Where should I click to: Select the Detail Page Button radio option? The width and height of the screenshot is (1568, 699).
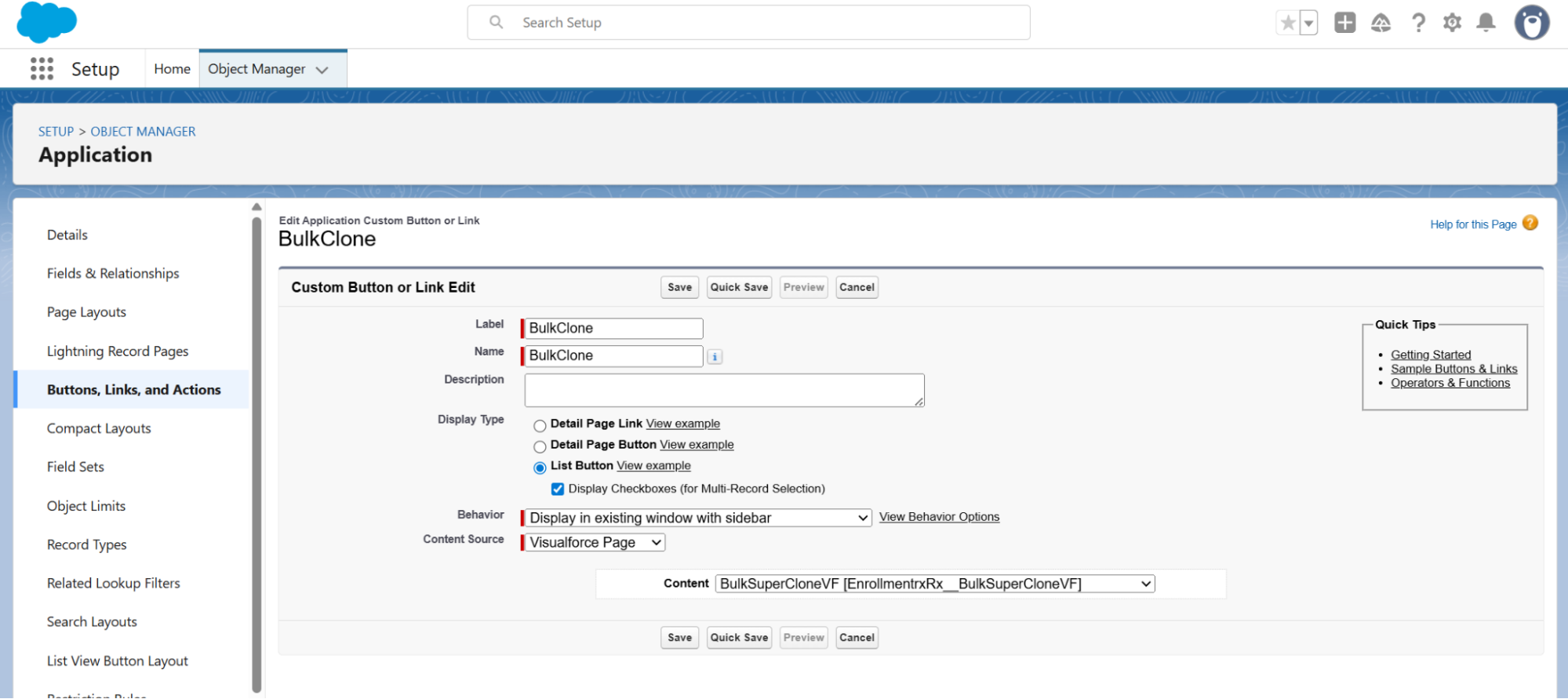click(540, 447)
